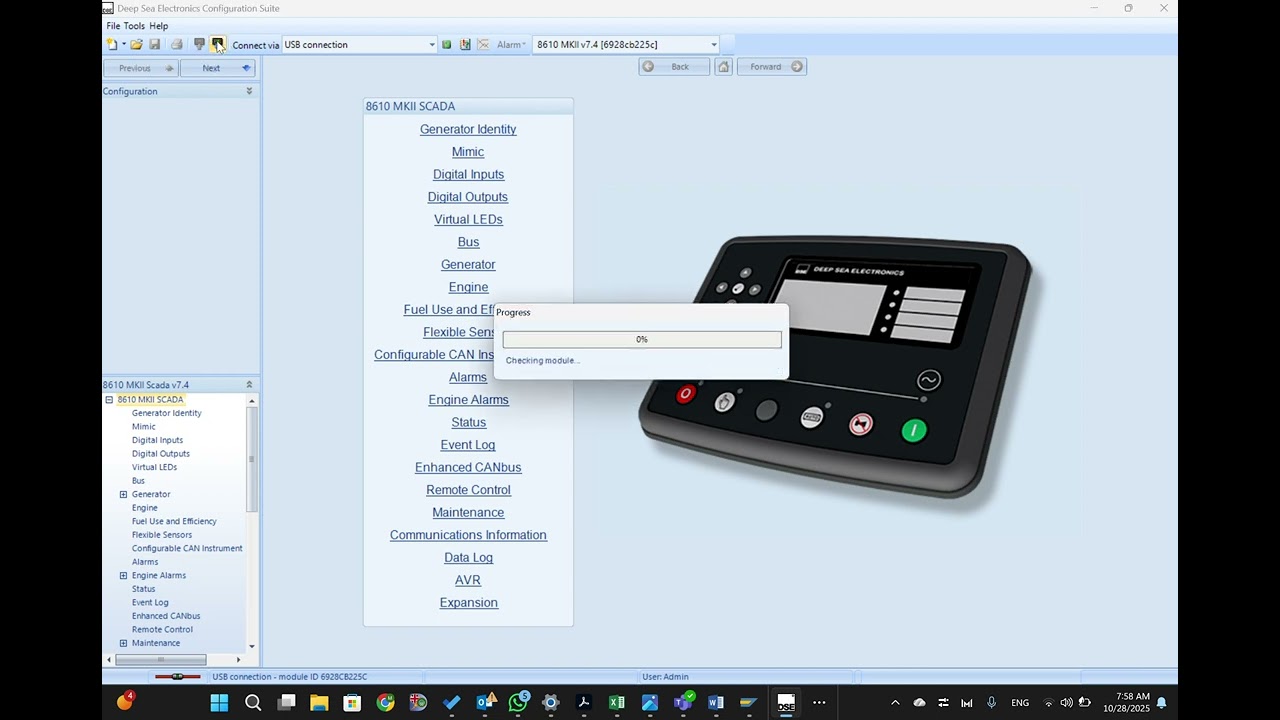Click the 0% progress bar

tap(642, 340)
